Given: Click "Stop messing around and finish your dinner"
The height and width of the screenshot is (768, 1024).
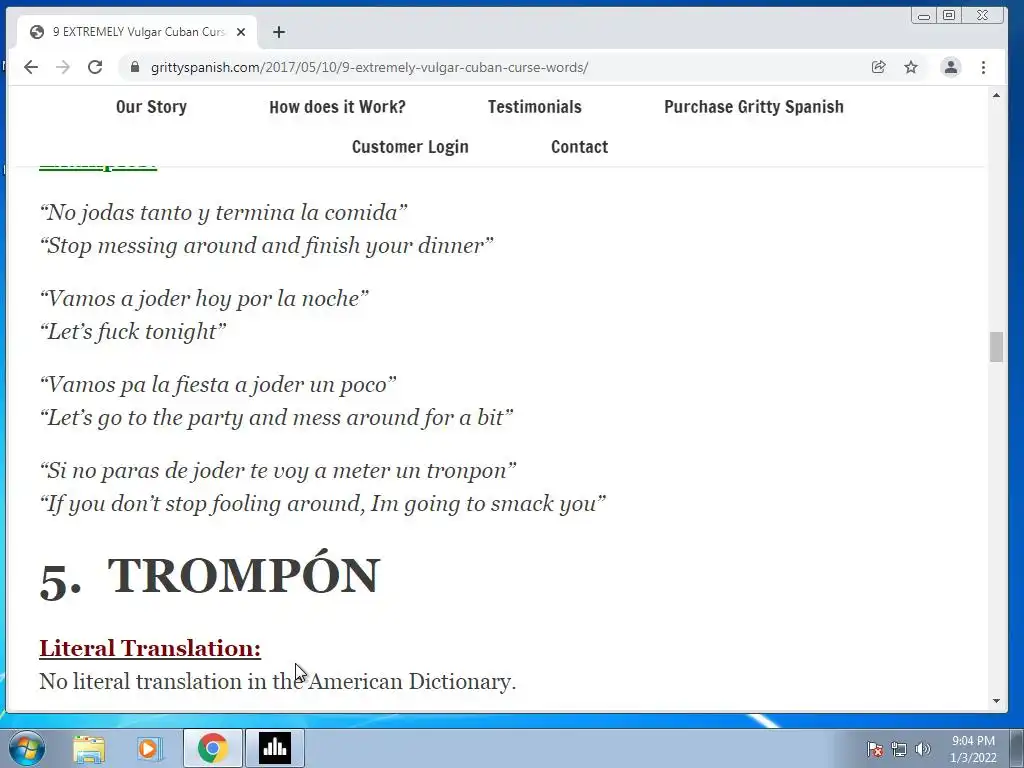Looking at the screenshot, I should [266, 246].
